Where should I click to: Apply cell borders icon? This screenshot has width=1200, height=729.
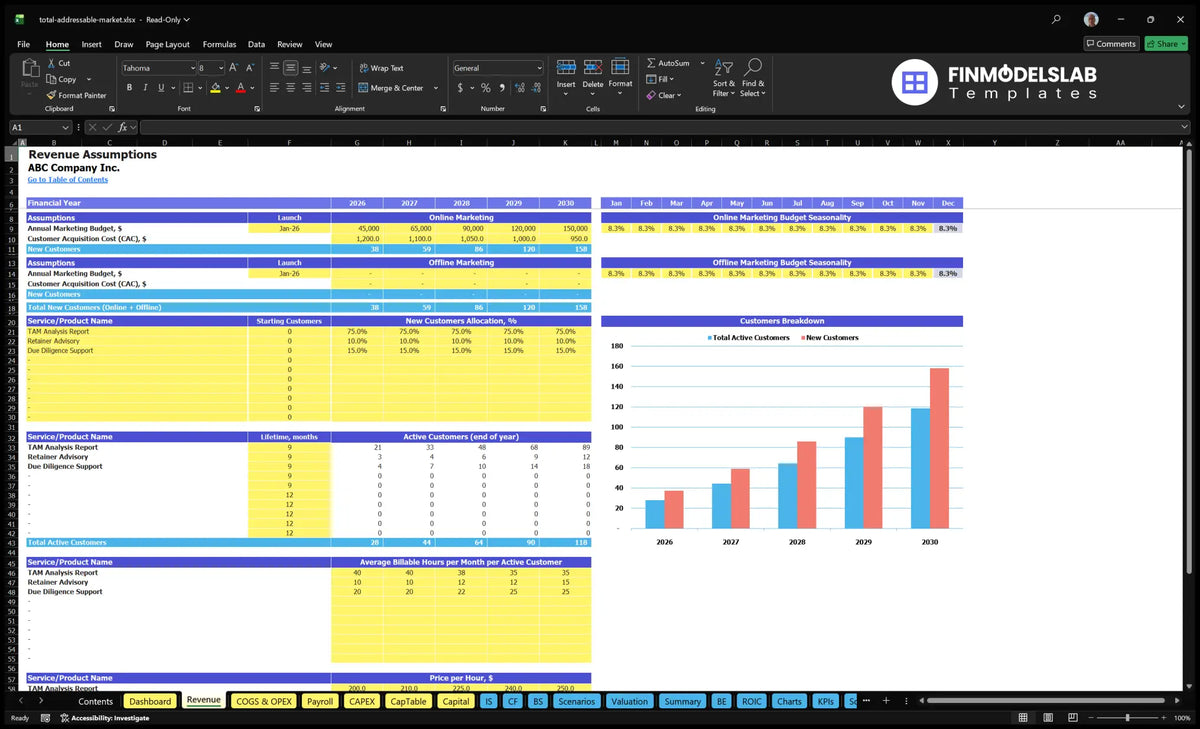[x=187, y=88]
